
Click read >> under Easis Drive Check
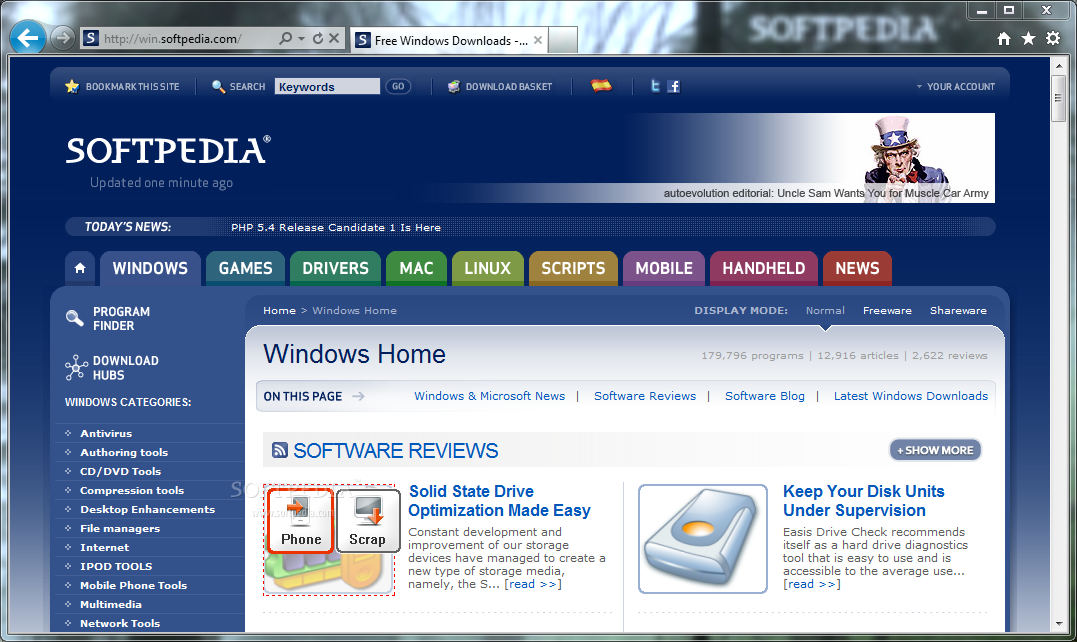tap(811, 584)
